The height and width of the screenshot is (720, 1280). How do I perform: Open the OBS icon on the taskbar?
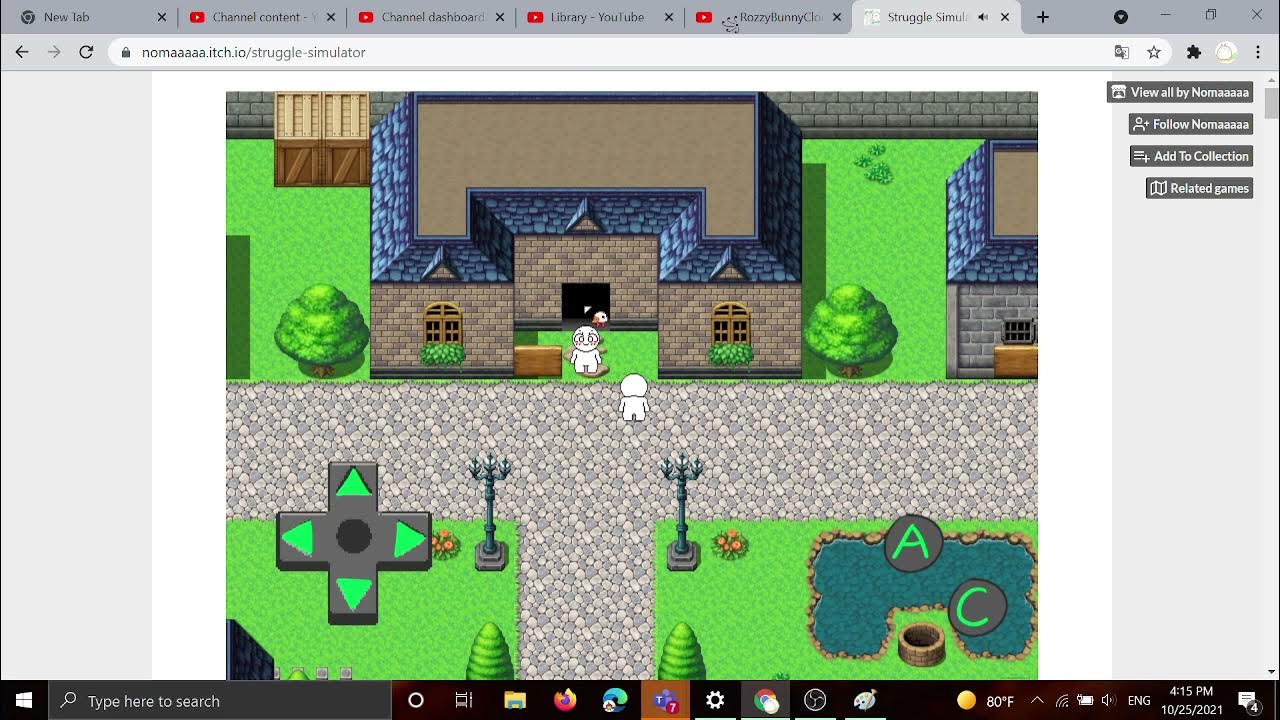[815, 700]
